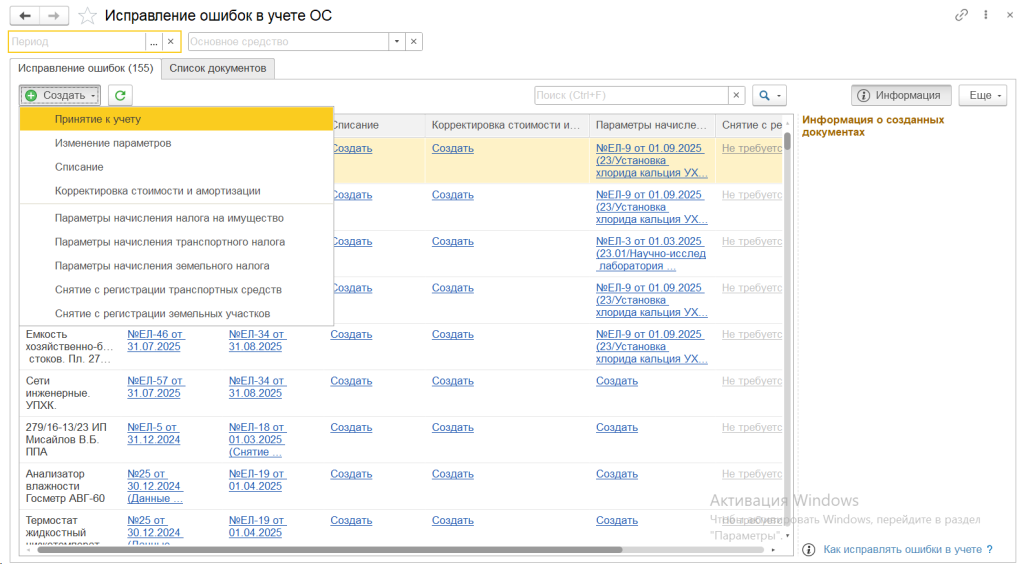Expand the magnifier search options dropdown
This screenshot has width=1024, height=564.
click(x=769, y=95)
